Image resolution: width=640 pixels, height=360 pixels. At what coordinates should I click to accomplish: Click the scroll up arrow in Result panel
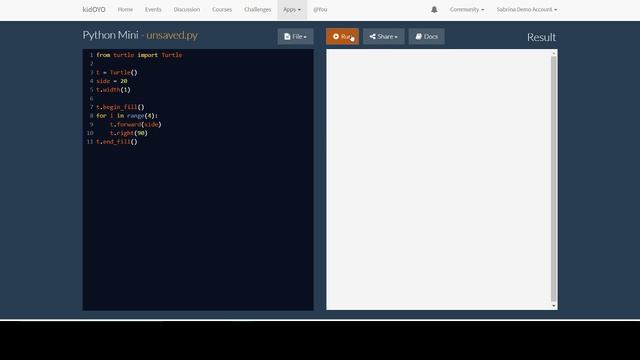point(554,53)
